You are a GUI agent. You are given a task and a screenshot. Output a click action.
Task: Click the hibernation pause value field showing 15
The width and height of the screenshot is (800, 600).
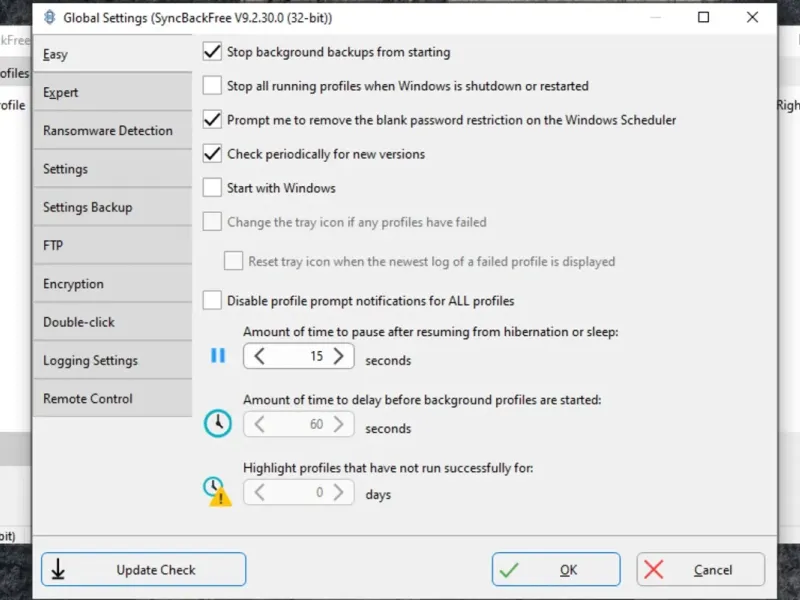[x=298, y=356]
